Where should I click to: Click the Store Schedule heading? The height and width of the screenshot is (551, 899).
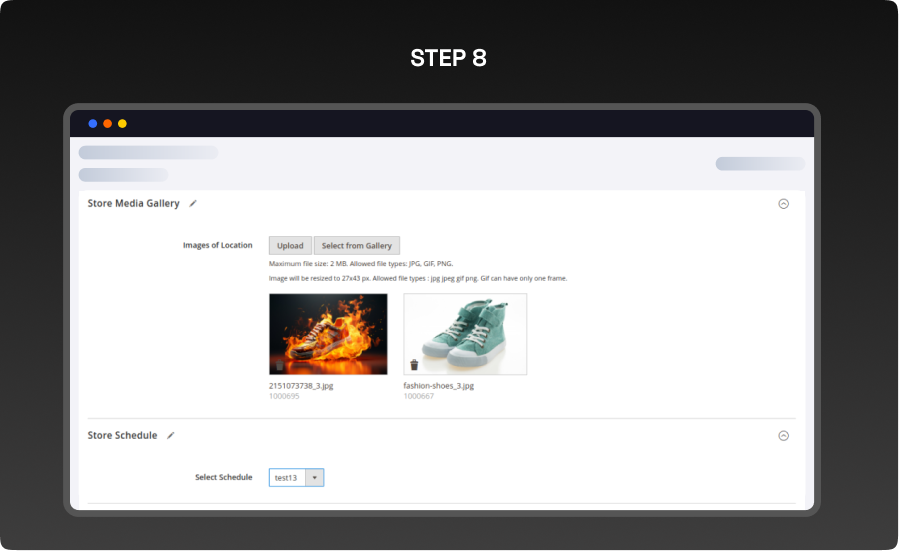click(x=123, y=435)
